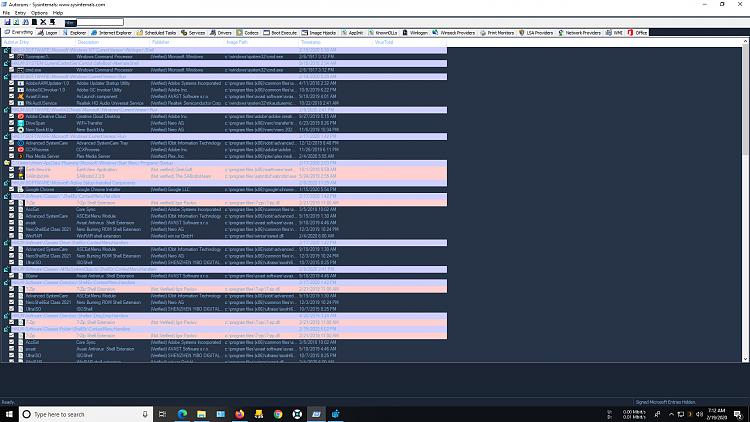Switch to the Winsock Providers tab
Image resolution: width=750 pixels, height=422 pixels.
[x=454, y=33]
